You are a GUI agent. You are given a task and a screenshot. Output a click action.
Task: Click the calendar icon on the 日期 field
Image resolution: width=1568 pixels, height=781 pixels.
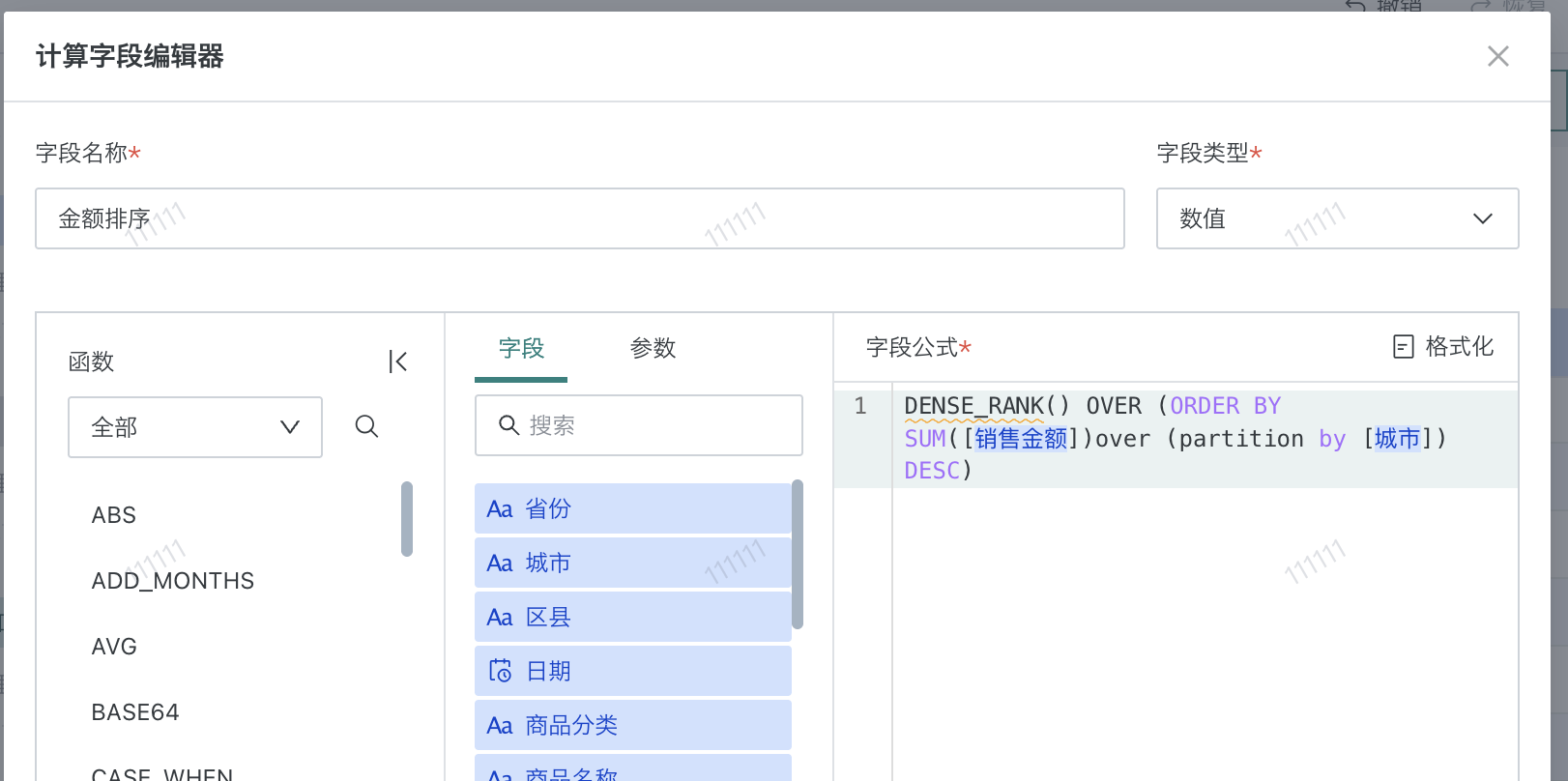pyautogui.click(x=500, y=671)
